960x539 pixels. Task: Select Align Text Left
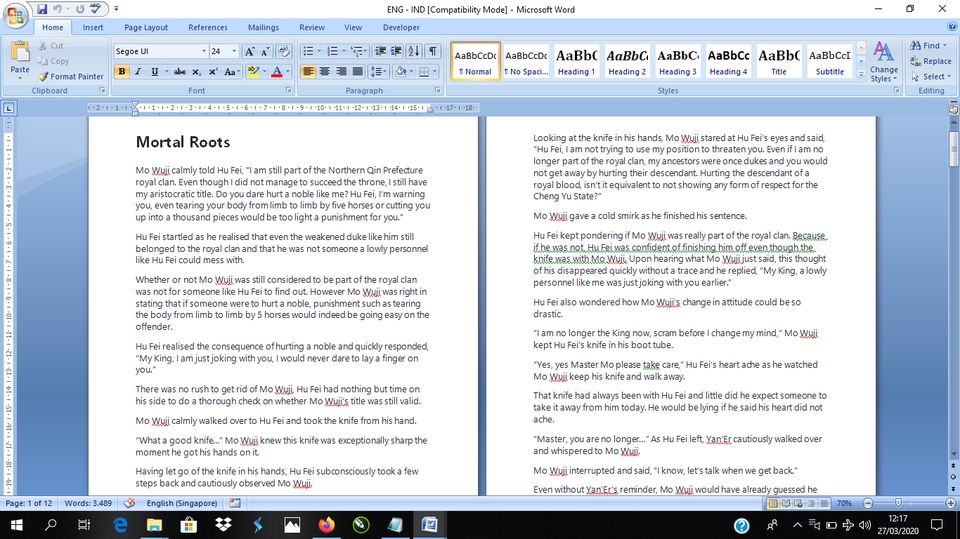[308, 72]
